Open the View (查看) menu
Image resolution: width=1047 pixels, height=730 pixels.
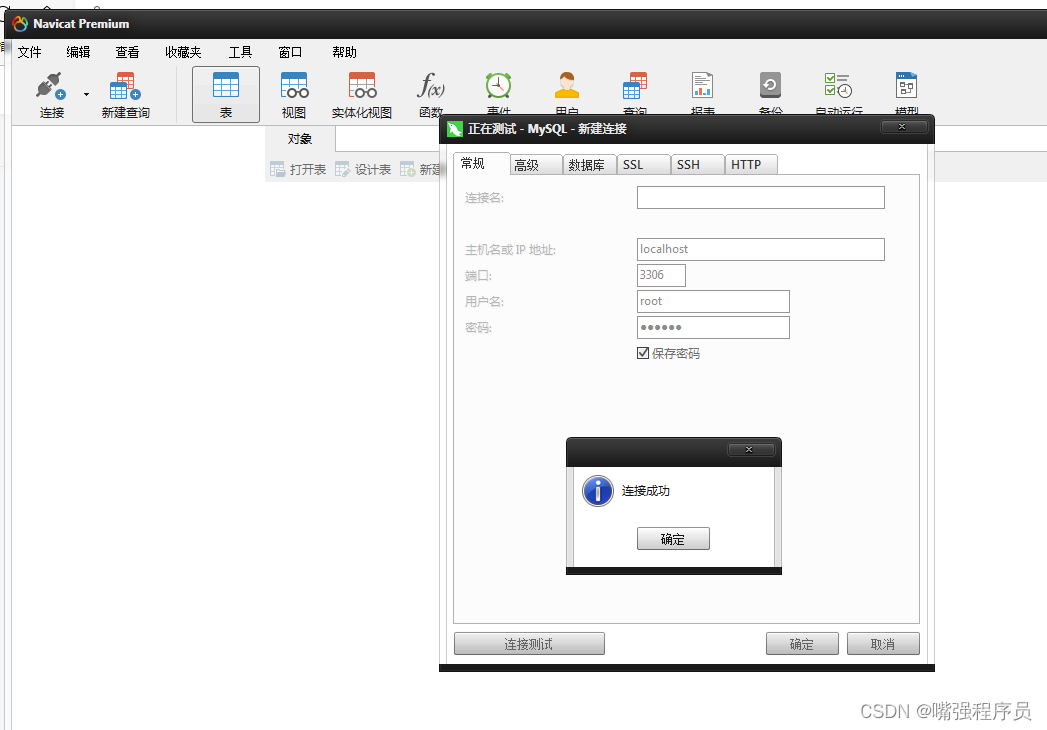127,52
